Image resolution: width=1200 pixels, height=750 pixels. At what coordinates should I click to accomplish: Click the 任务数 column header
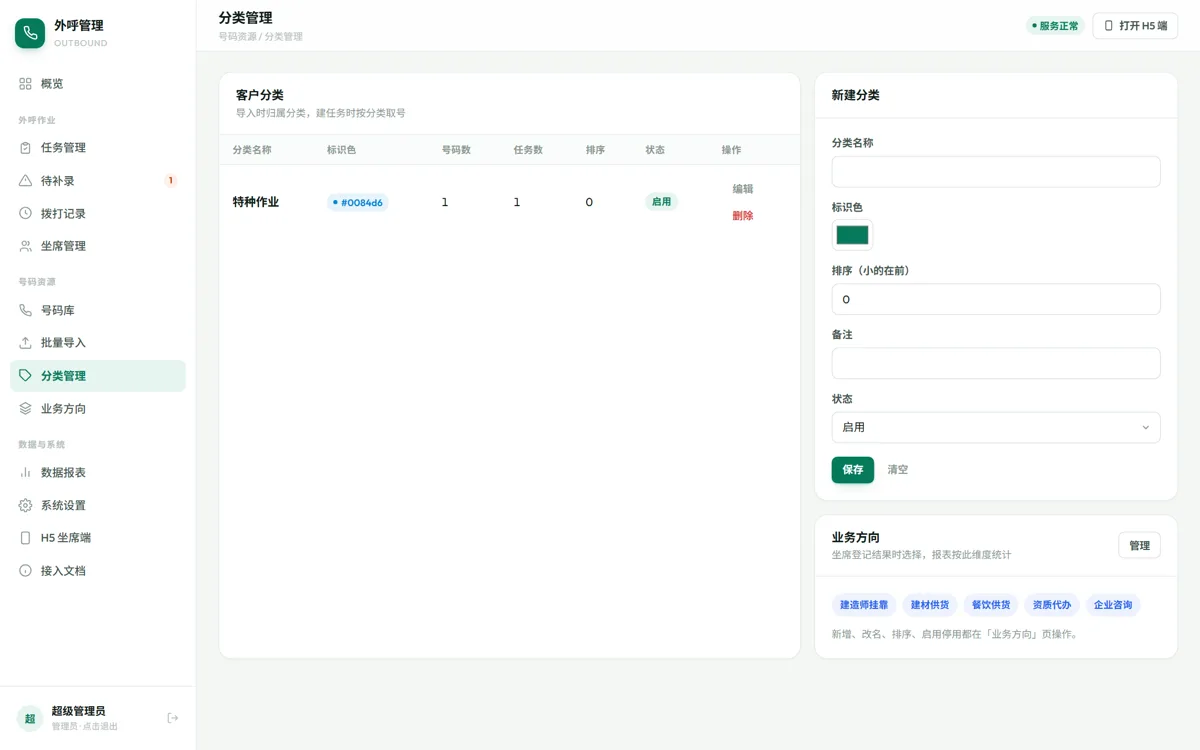coord(528,150)
